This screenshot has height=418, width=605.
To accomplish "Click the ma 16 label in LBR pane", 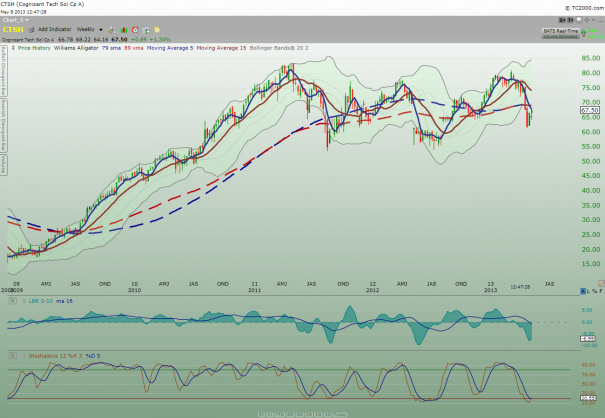I will click(x=64, y=301).
